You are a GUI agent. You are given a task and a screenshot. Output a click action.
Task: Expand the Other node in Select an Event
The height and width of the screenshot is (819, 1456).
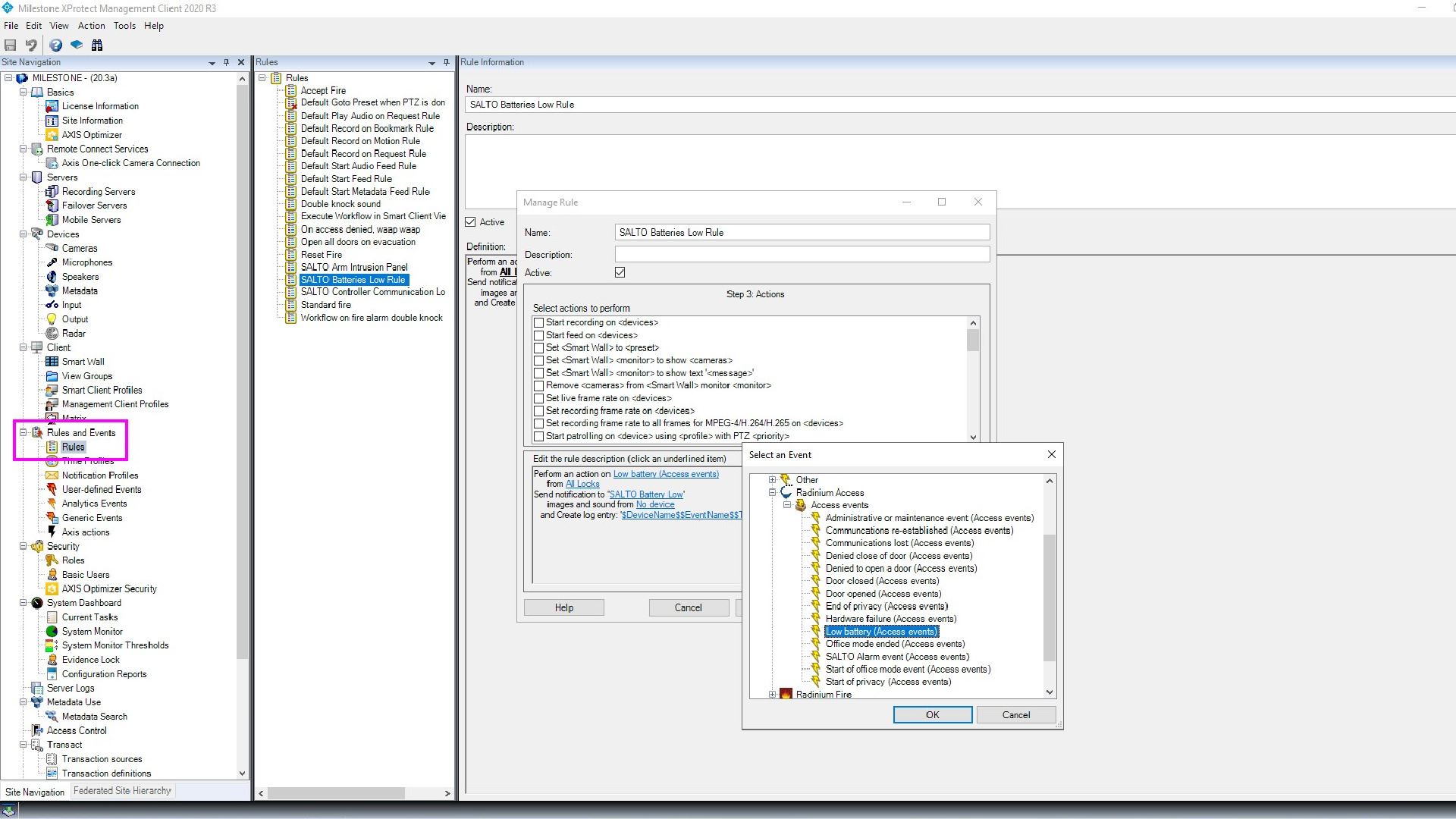click(x=772, y=480)
